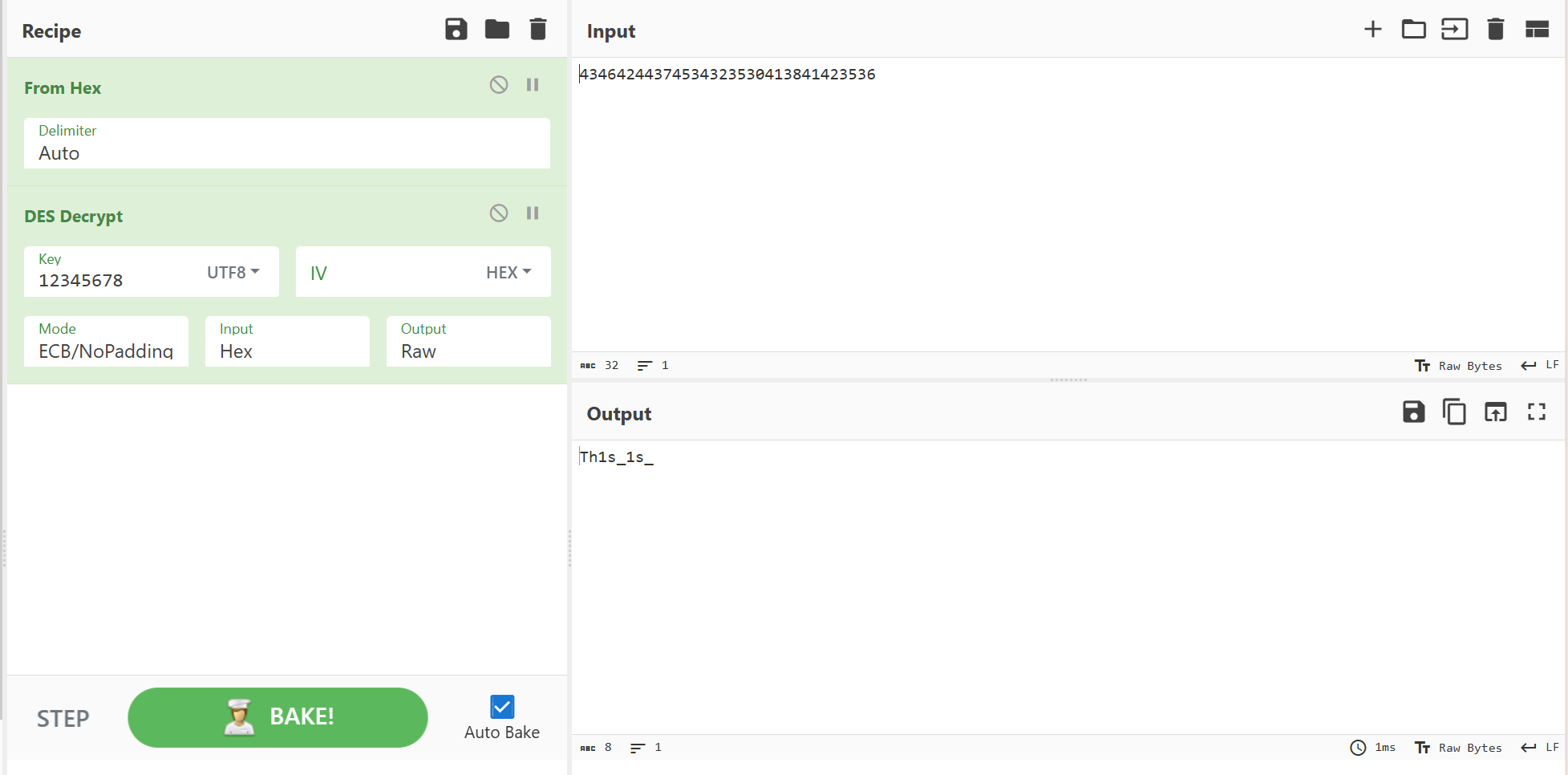Click the DES Decrypt operation title
The height and width of the screenshot is (775, 1568).
74,217
